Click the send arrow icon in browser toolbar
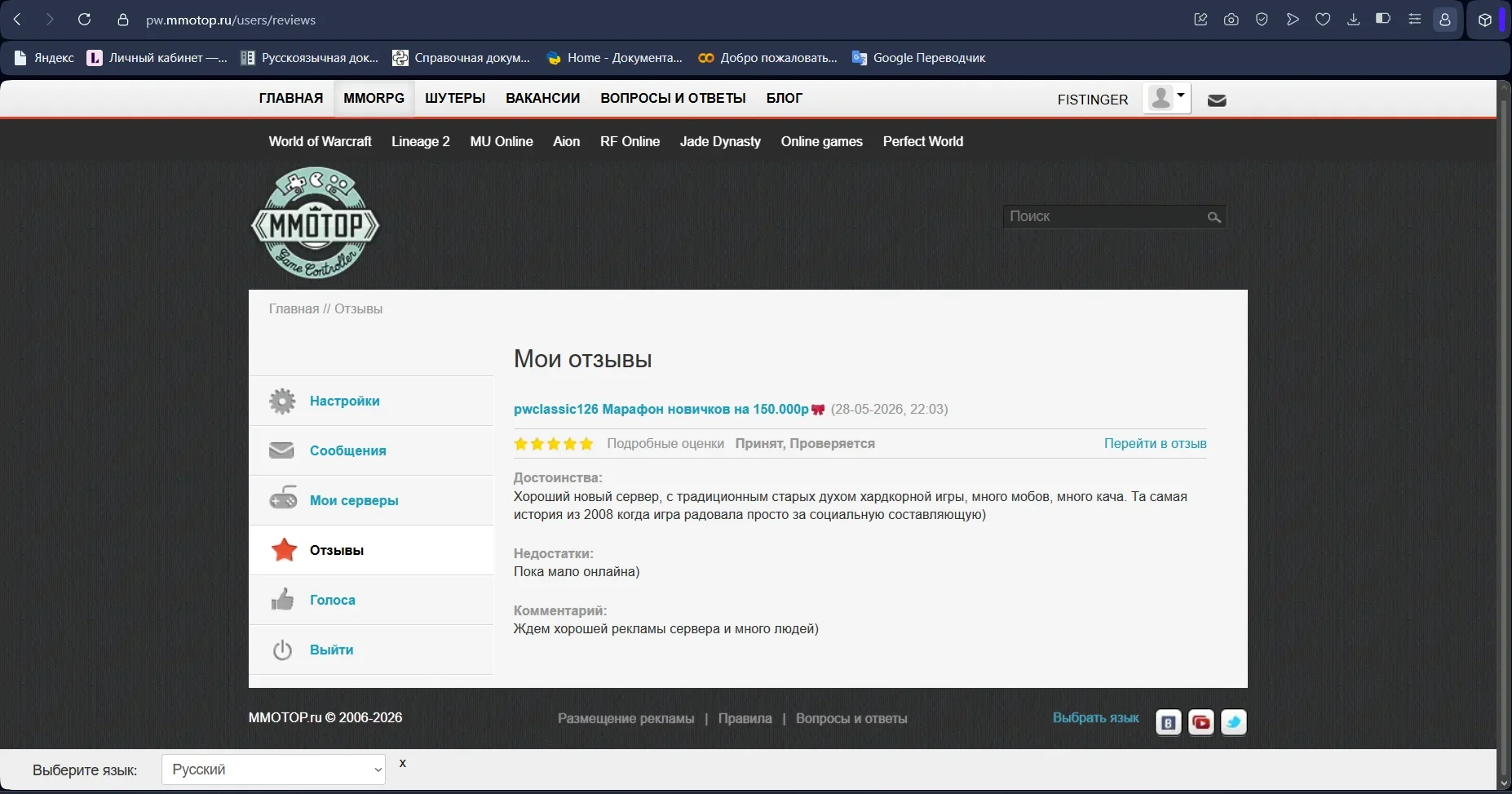Image resolution: width=1512 pixels, height=794 pixels. point(1293,20)
